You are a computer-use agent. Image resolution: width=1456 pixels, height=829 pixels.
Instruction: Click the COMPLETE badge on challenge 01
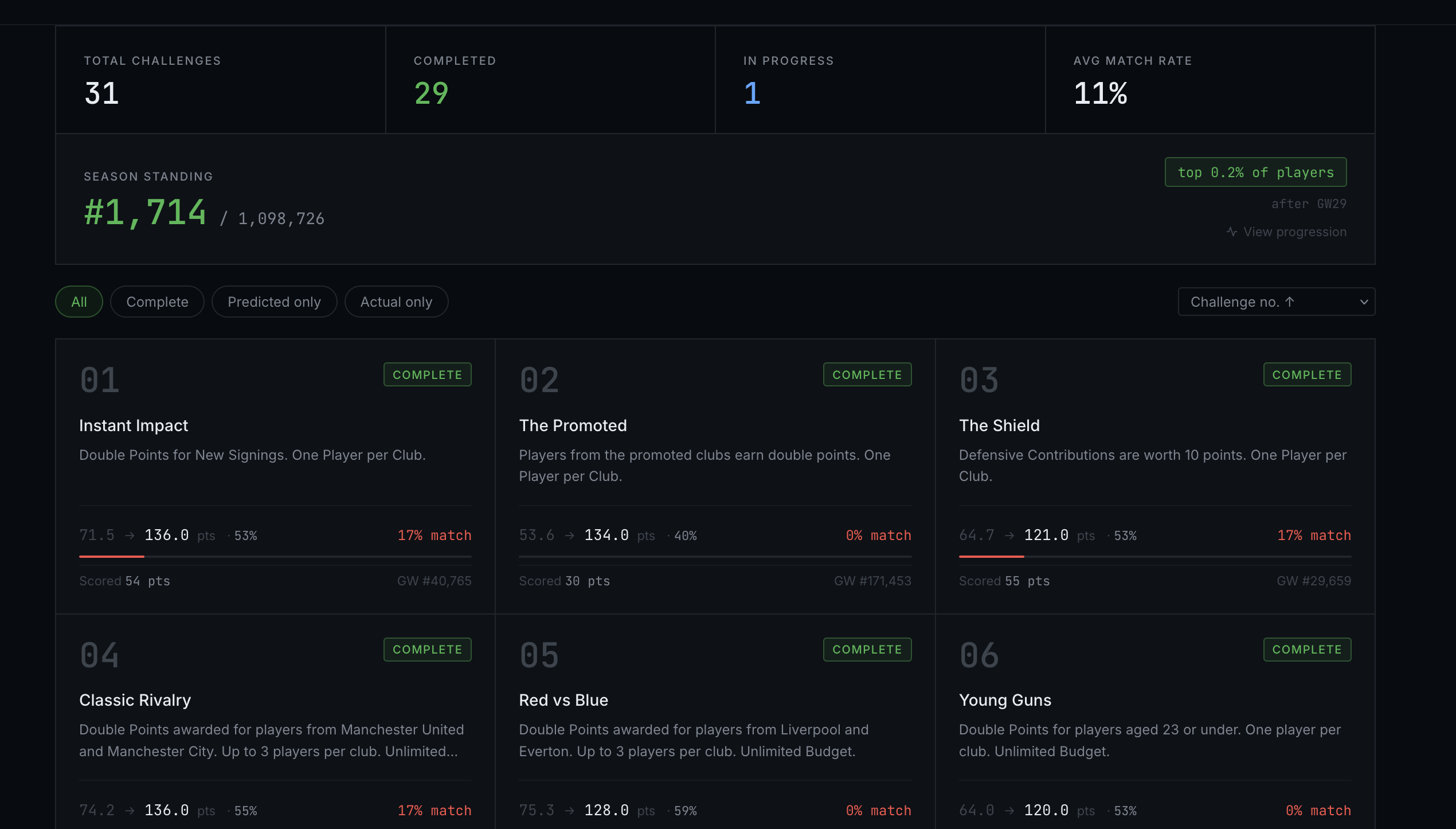427,374
